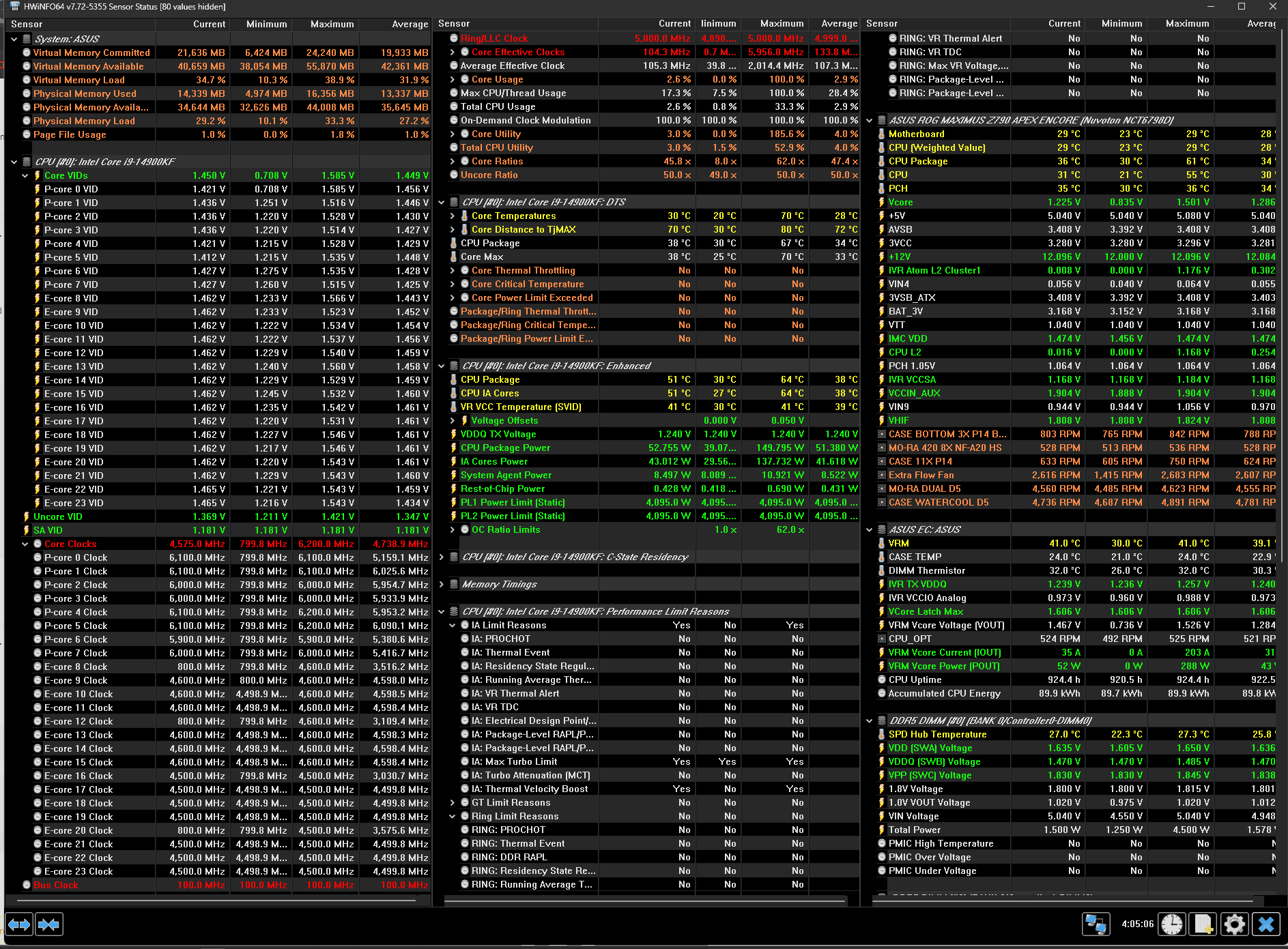Viewport: 1288px width, 949px height.
Task: Click the lightning icon beside Uncore VID
Action: (x=27, y=516)
